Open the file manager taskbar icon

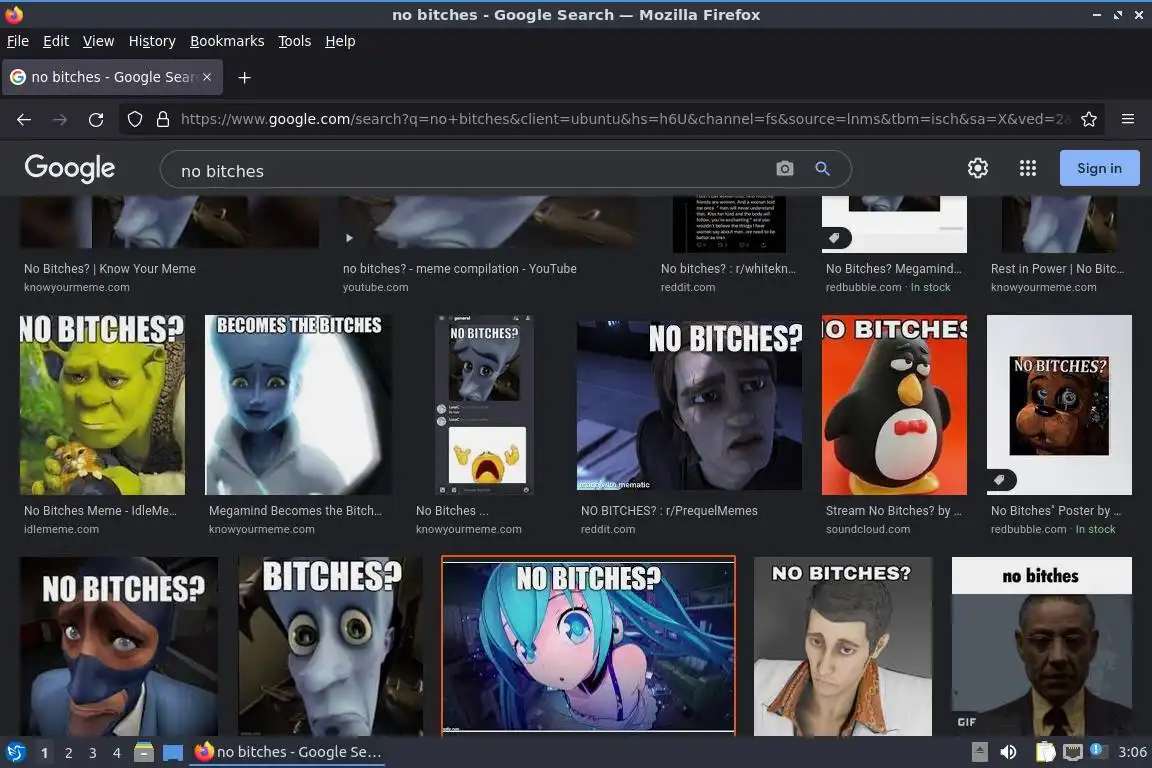(144, 753)
